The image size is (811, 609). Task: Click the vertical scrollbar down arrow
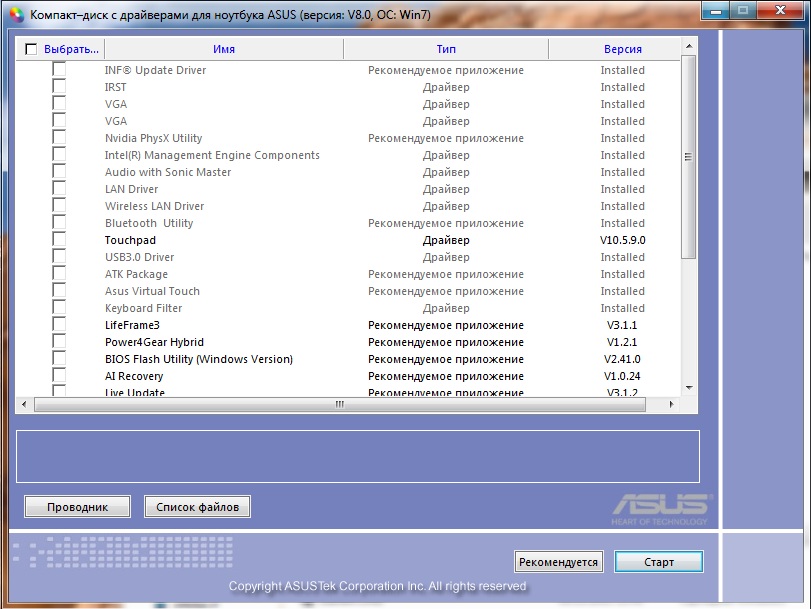[688, 388]
